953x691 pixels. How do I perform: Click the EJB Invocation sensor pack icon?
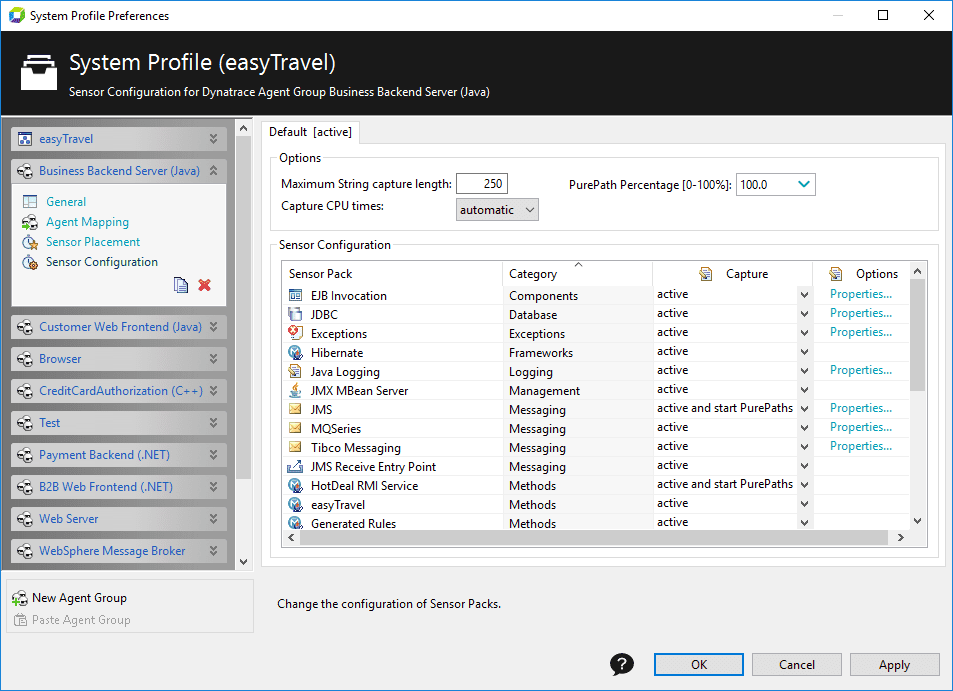click(x=295, y=295)
